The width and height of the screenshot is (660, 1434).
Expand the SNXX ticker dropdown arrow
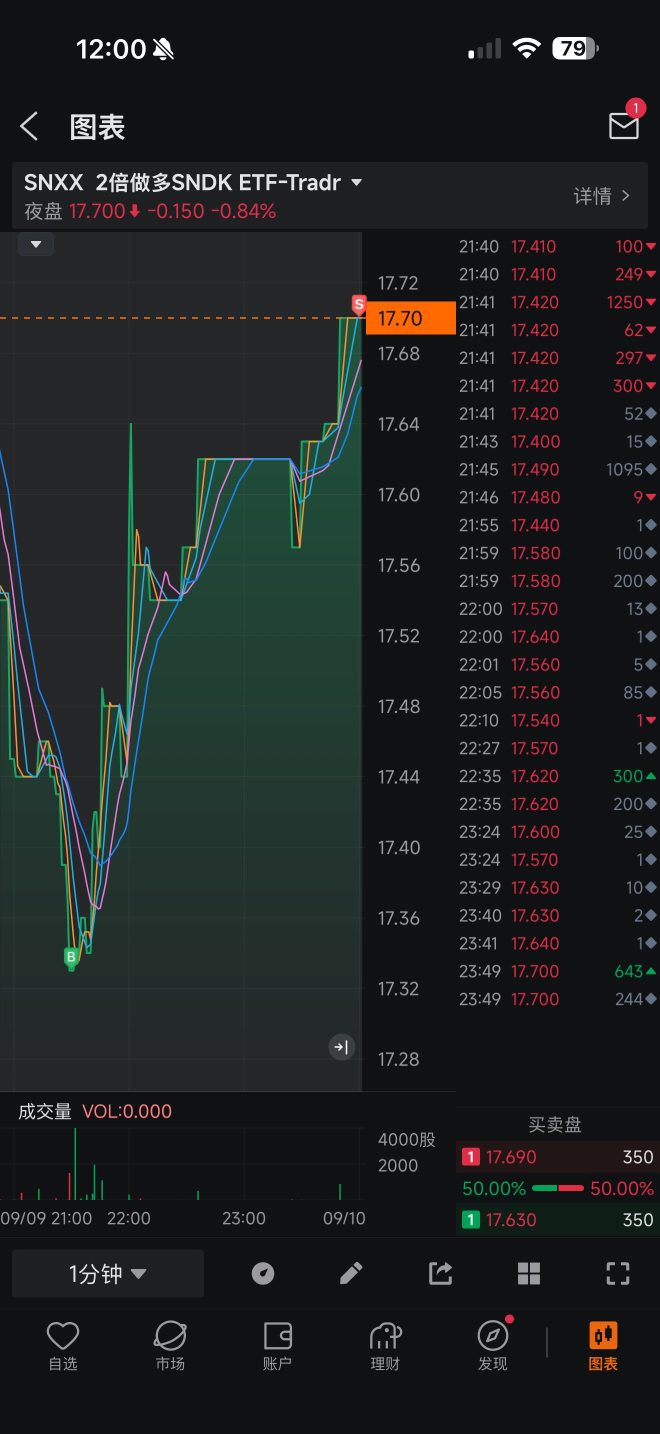pyautogui.click(x=356, y=183)
